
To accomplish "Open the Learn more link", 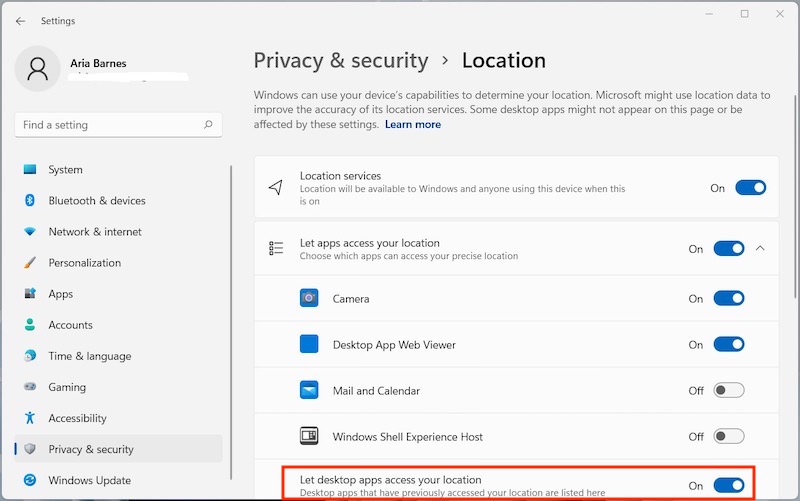I will click(x=413, y=124).
